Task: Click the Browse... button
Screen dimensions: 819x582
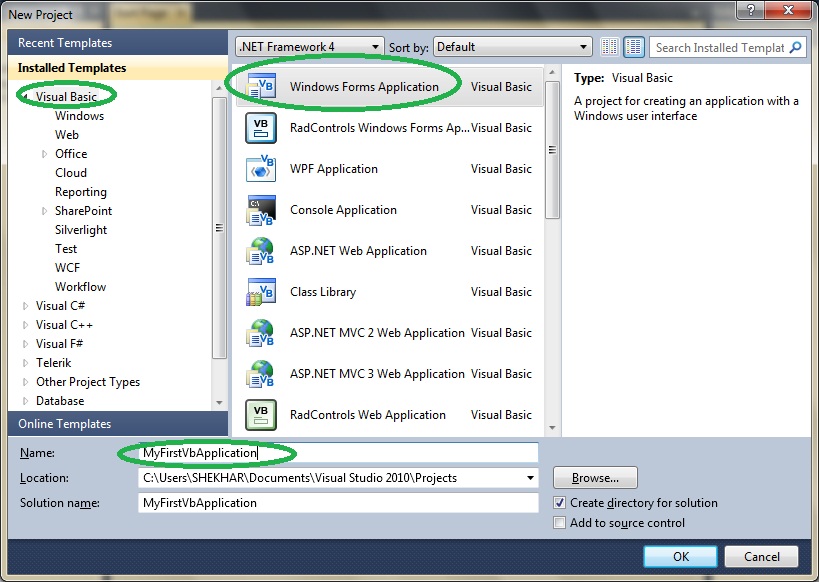Action: click(595, 478)
